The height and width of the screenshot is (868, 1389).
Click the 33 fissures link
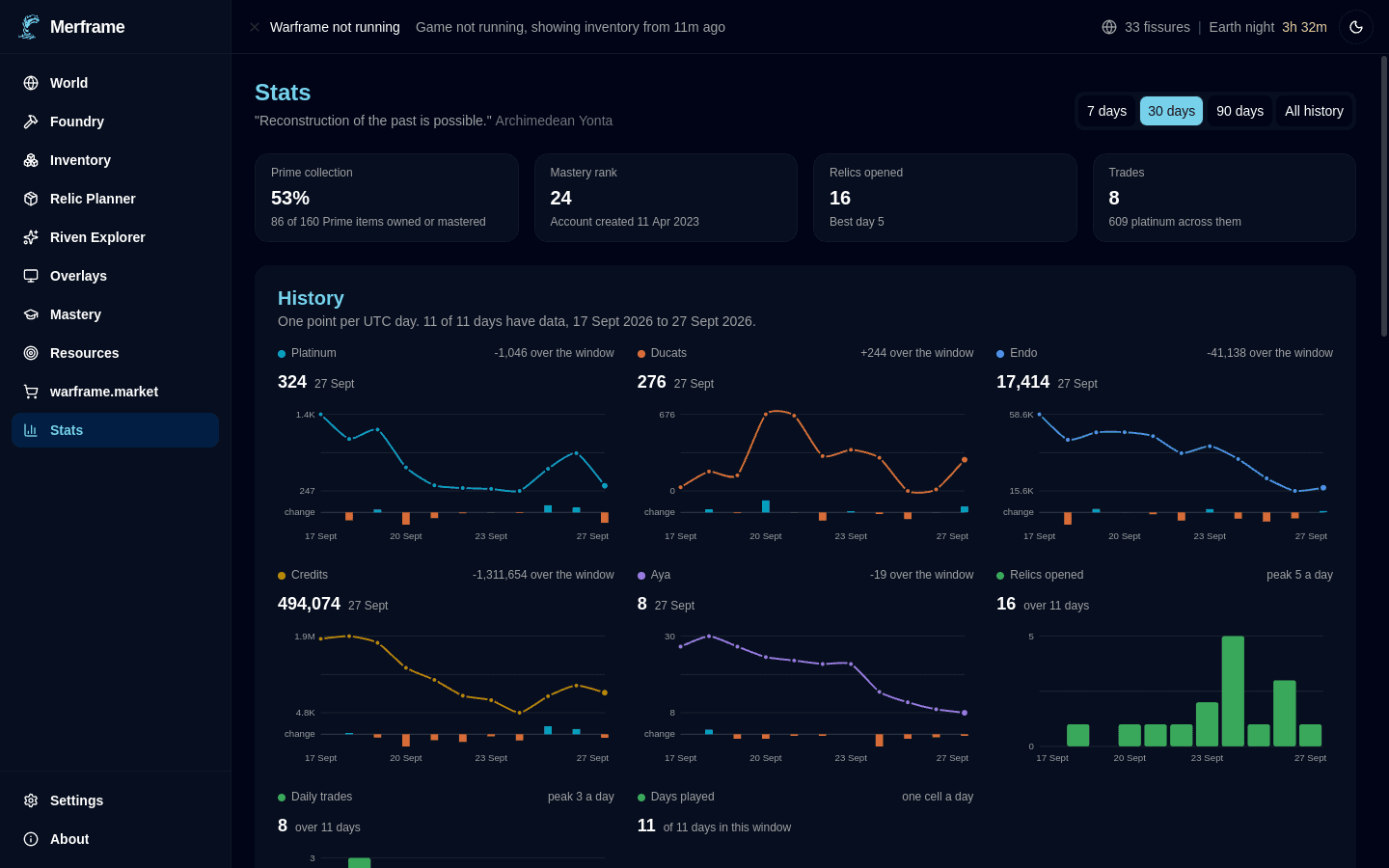pyautogui.click(x=1157, y=27)
